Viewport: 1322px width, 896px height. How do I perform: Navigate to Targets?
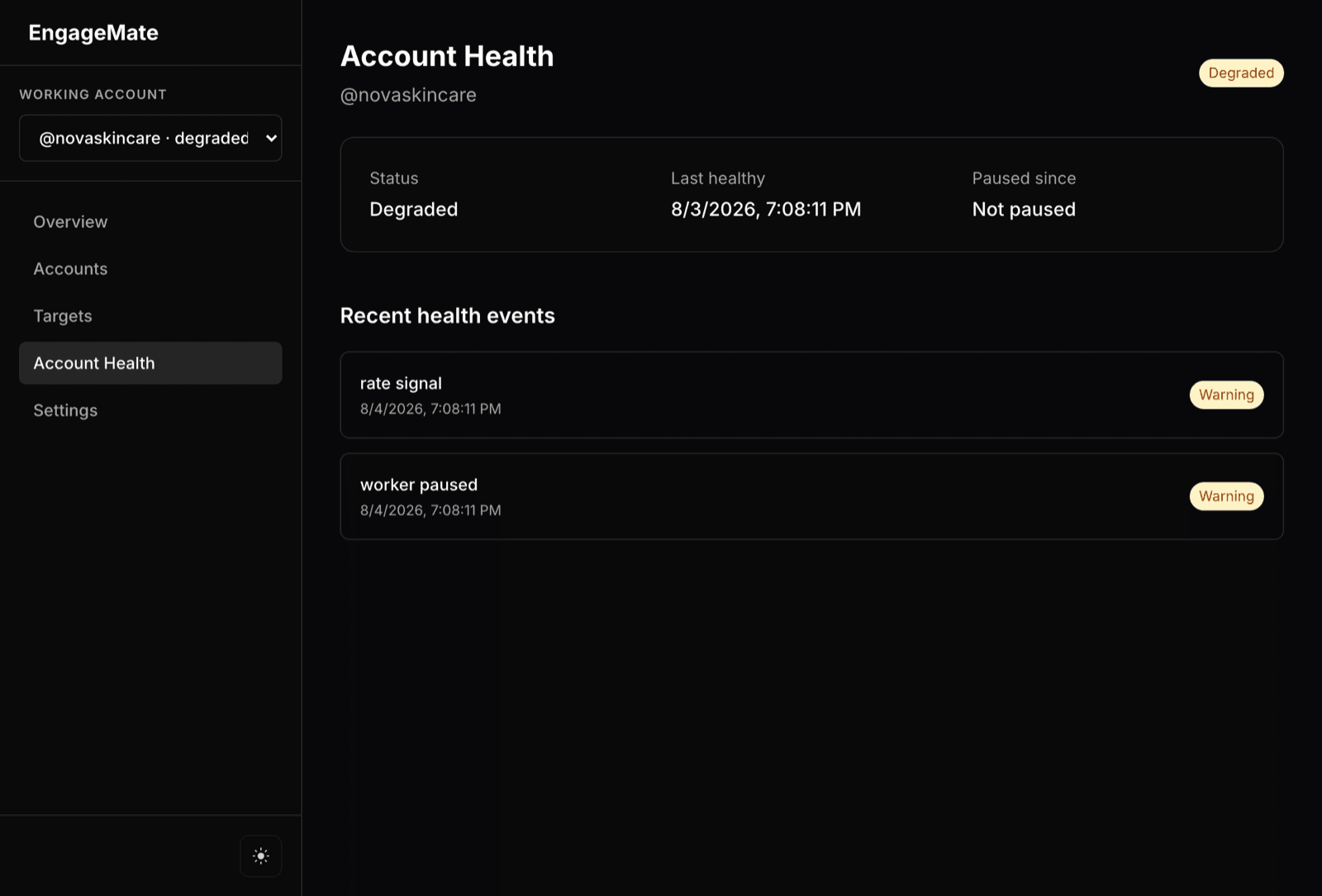(150, 316)
